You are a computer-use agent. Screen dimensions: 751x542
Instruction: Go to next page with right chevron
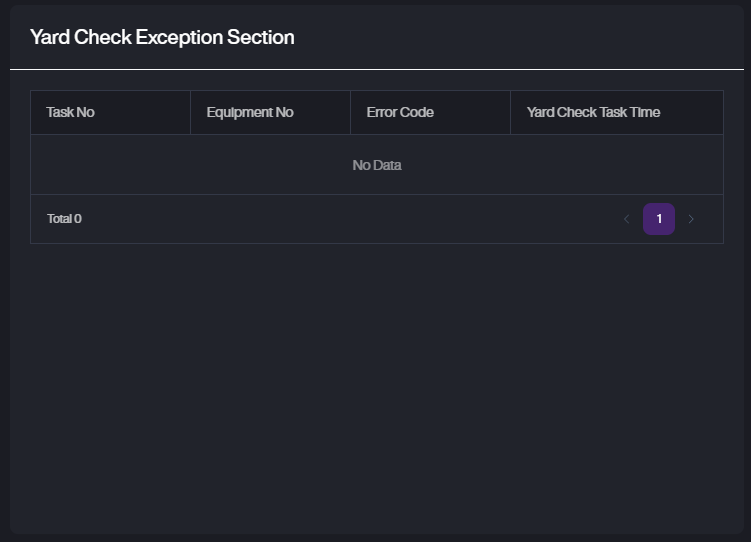click(x=691, y=219)
